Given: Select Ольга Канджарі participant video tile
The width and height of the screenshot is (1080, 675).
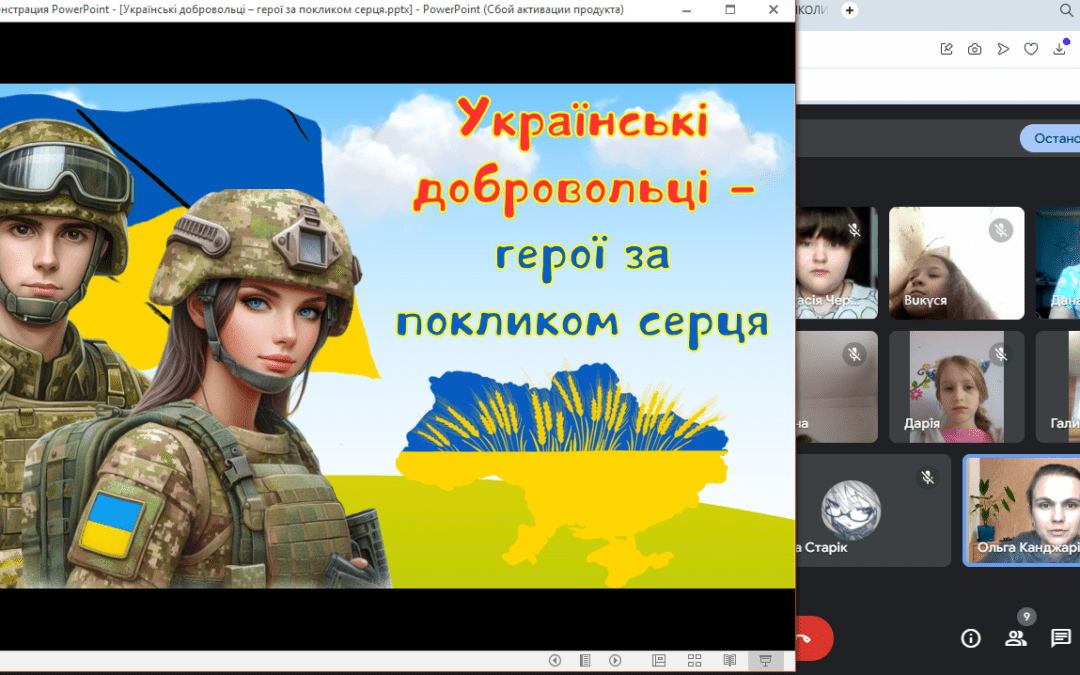Looking at the screenshot, I should tap(1022, 510).
